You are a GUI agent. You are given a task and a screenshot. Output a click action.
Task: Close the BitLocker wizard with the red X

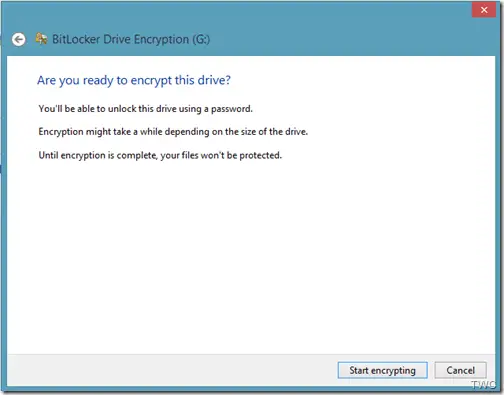[484, 10]
